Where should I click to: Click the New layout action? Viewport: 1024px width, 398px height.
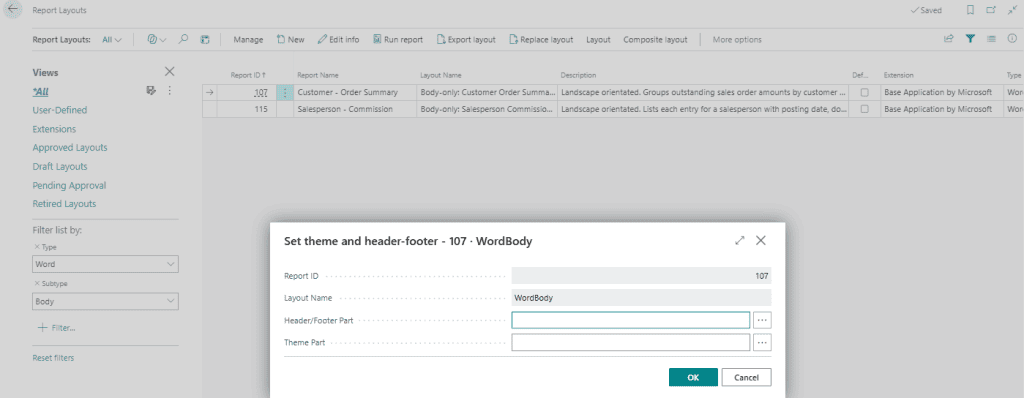click(291, 39)
